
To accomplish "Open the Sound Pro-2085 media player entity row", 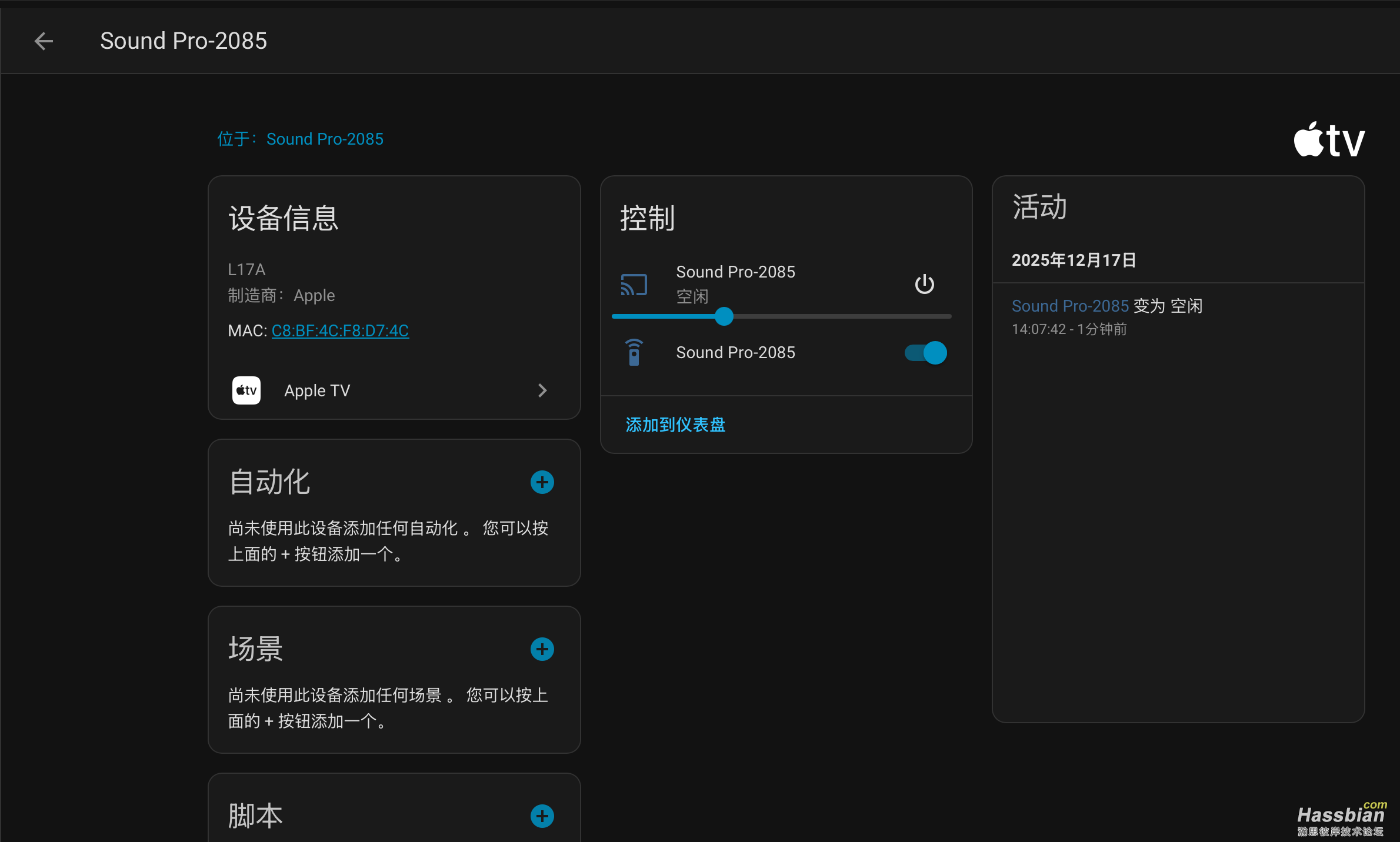I will tap(735, 272).
